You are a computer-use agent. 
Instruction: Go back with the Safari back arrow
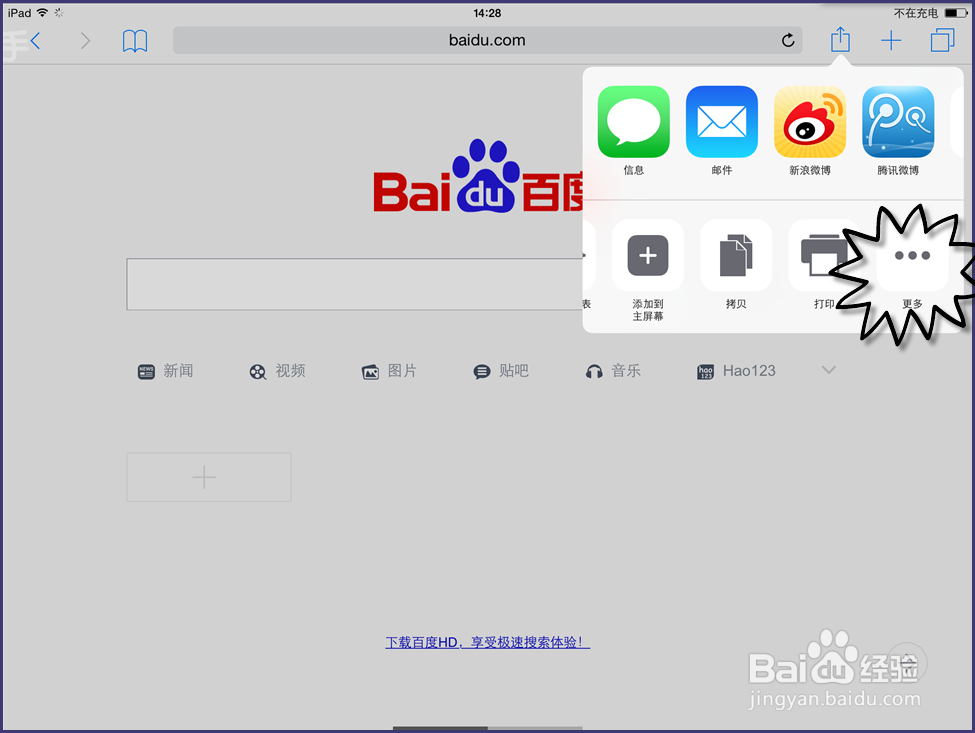point(35,41)
